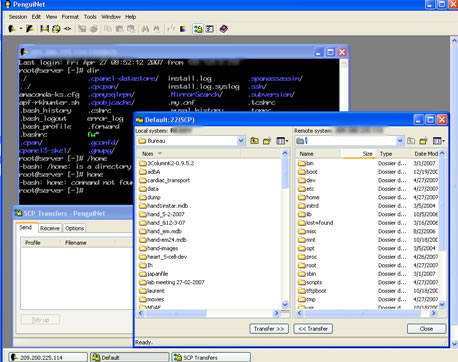This screenshot has height=362, width=458.
Task: Click the grayed paste toolbar icon
Action: click(x=119, y=29)
